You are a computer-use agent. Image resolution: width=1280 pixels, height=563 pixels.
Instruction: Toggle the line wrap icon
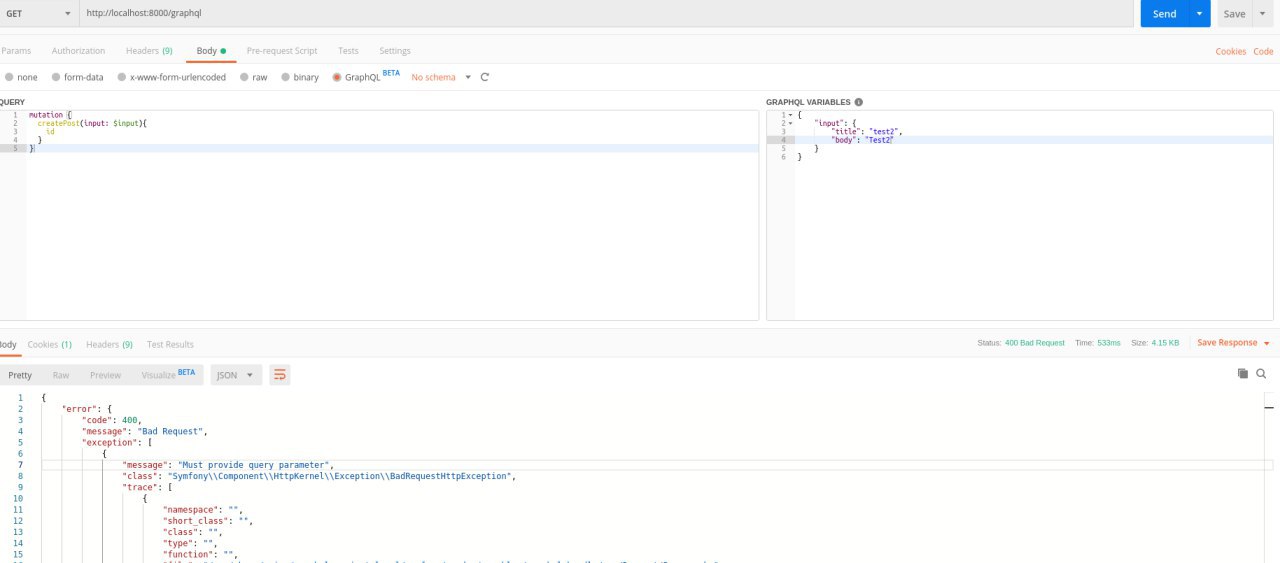click(x=279, y=375)
